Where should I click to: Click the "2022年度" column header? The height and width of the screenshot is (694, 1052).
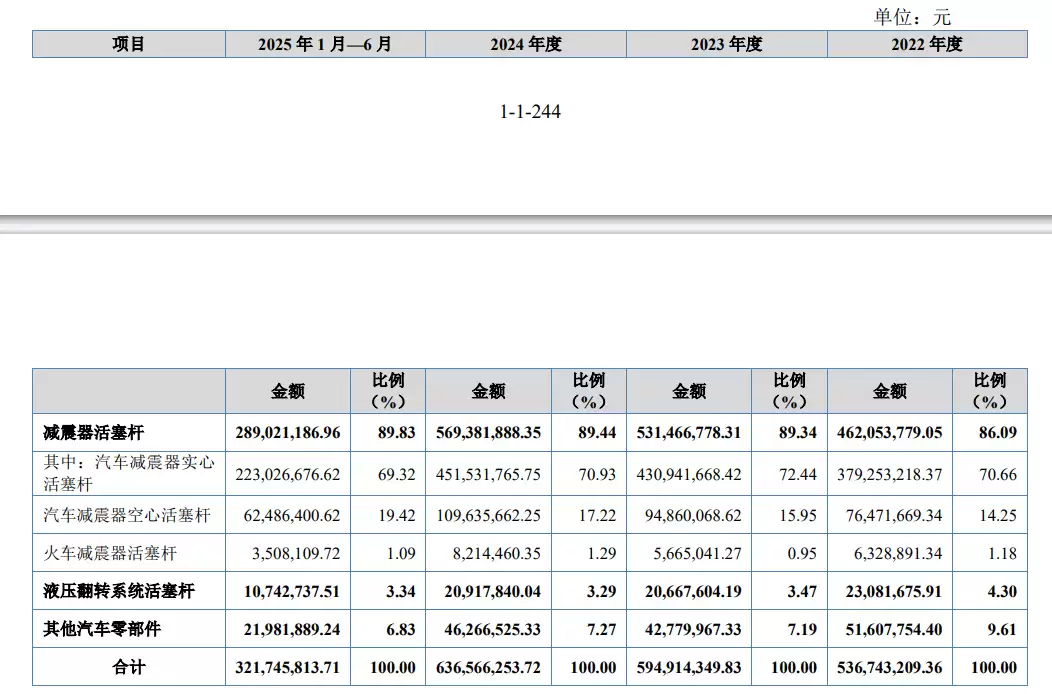pyautogui.click(x=927, y=44)
